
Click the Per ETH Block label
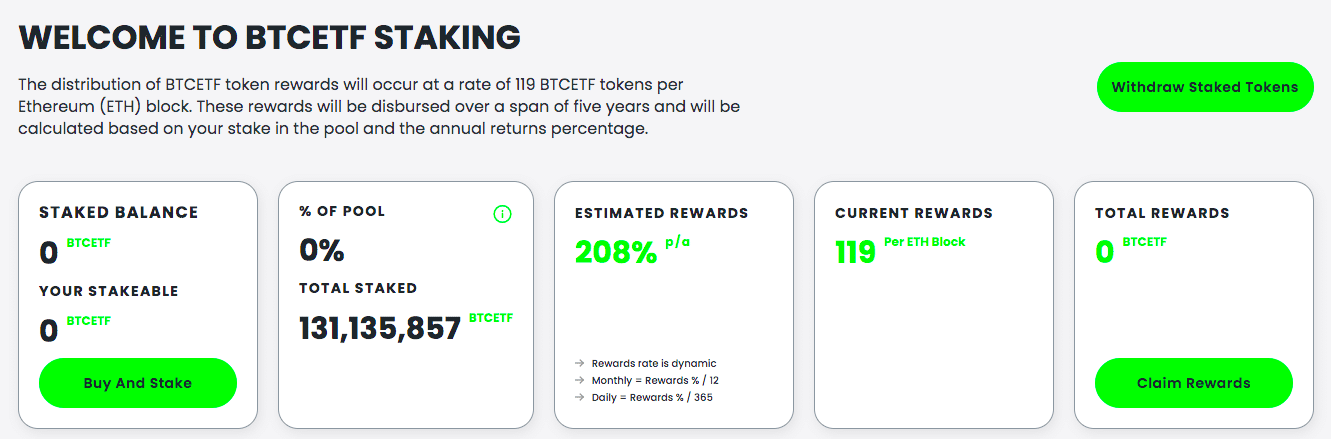pyautogui.click(x=925, y=242)
